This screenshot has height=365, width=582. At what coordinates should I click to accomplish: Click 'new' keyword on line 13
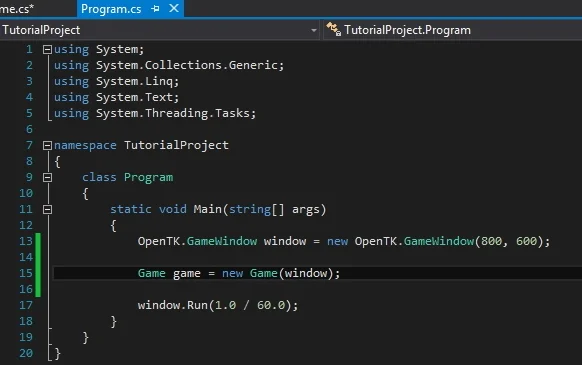pyautogui.click(x=337, y=242)
